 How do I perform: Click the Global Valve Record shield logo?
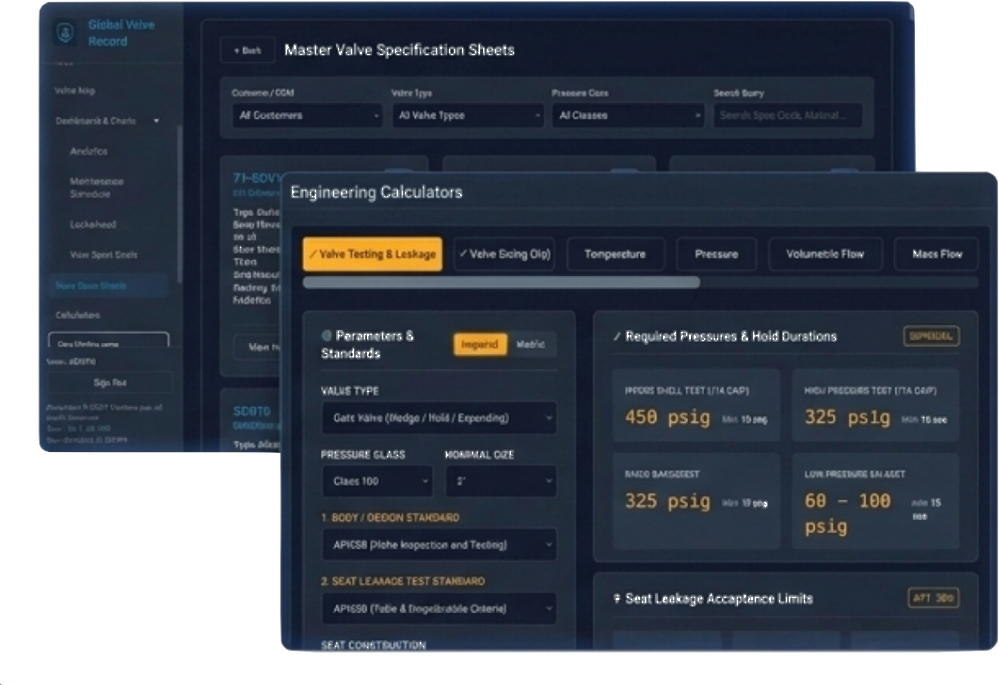[x=65, y=32]
